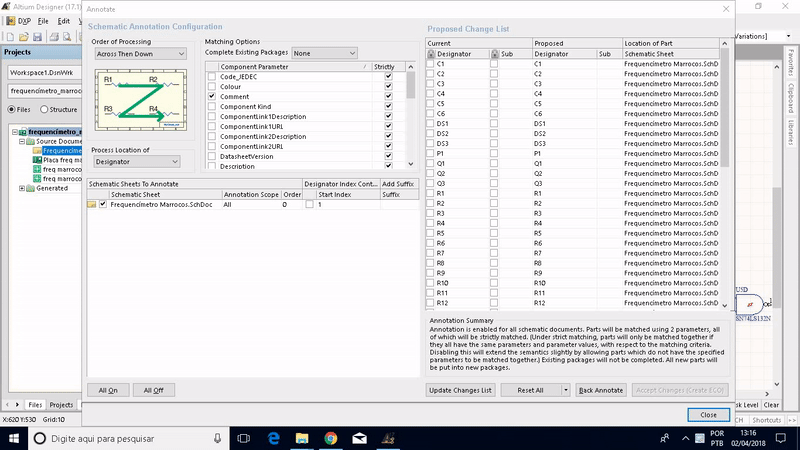Click the DXP icon in menu bar

point(11,21)
